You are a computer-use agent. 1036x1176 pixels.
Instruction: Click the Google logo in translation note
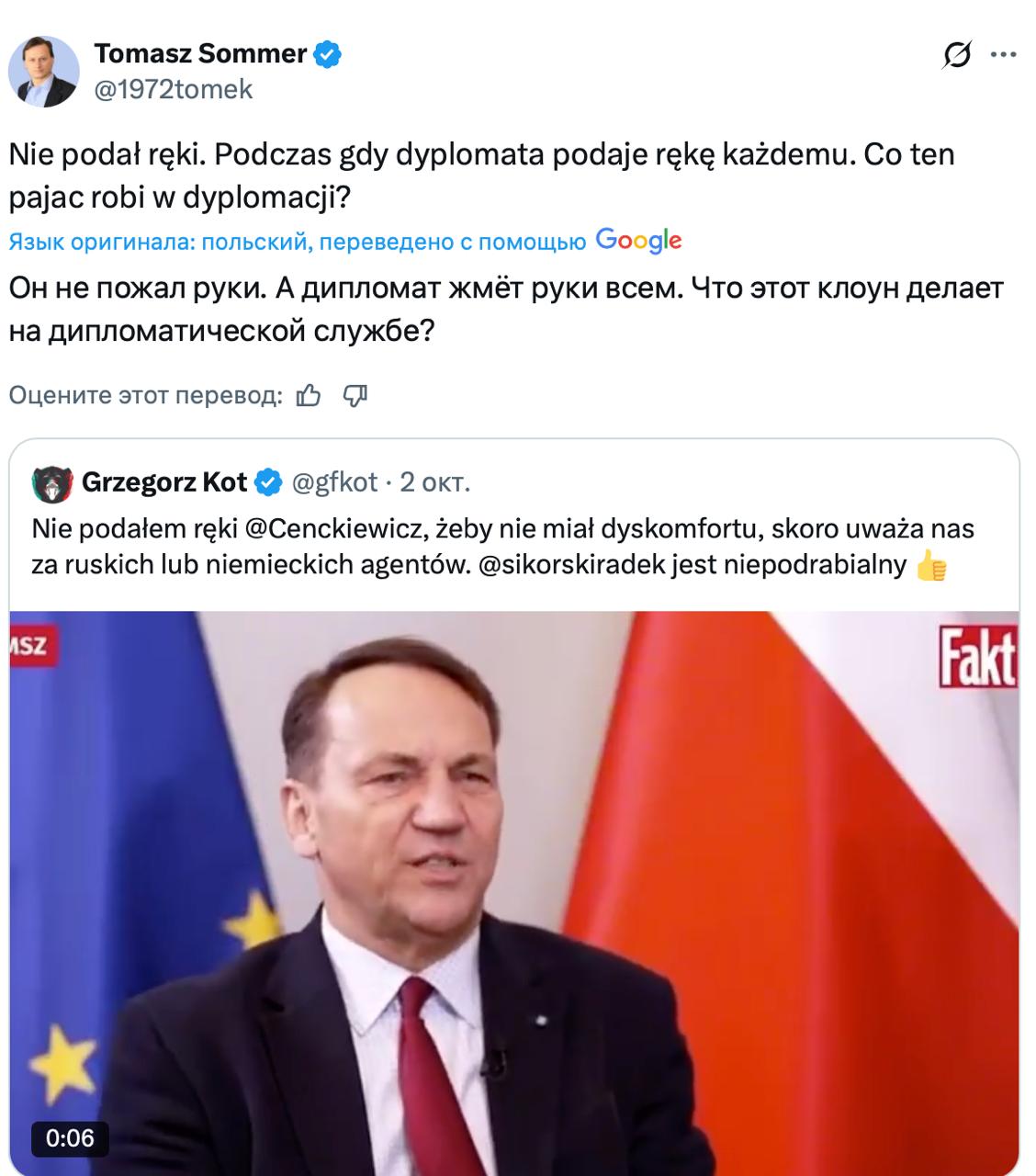(x=638, y=241)
